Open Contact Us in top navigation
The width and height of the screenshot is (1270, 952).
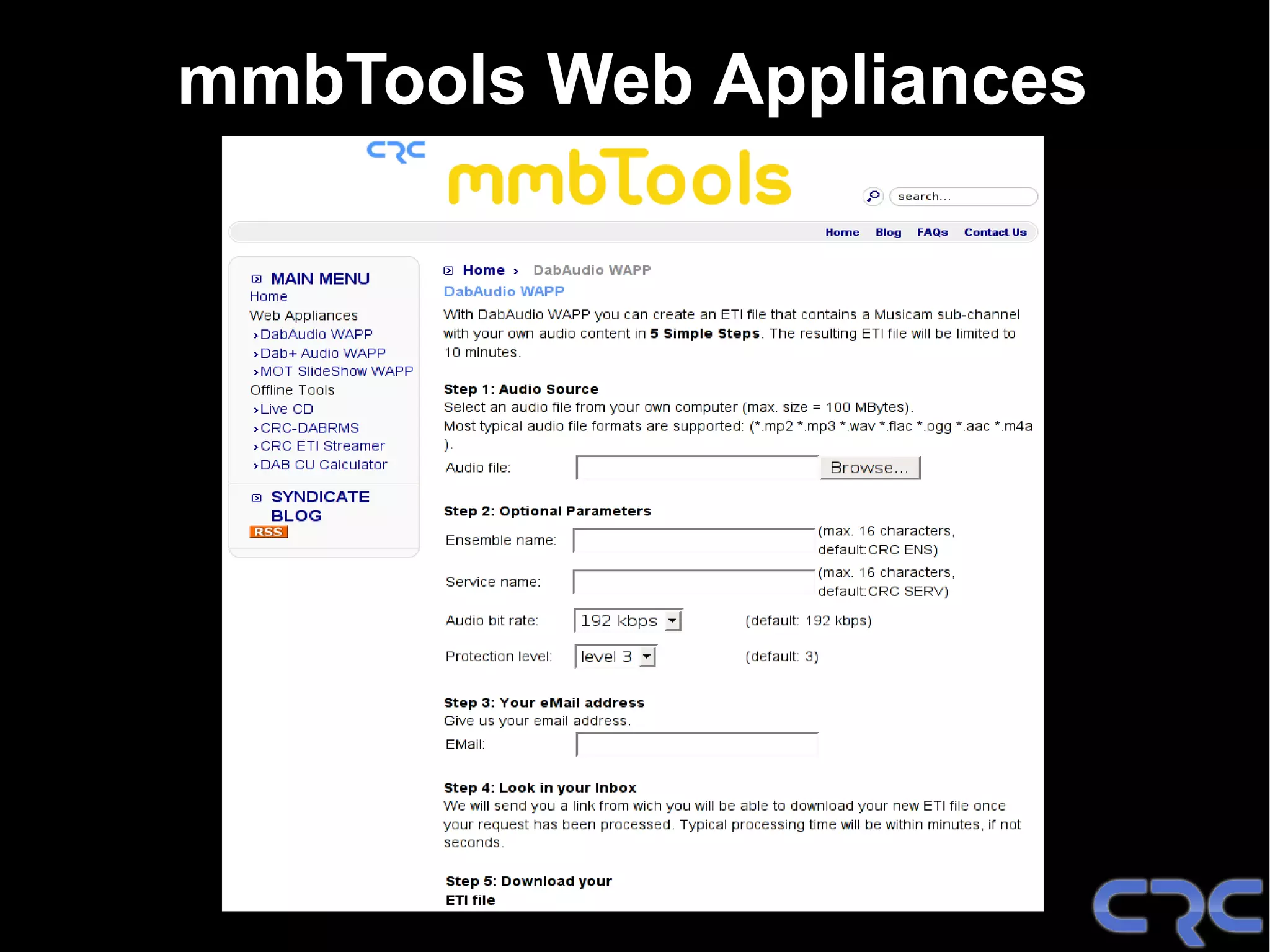coord(995,233)
